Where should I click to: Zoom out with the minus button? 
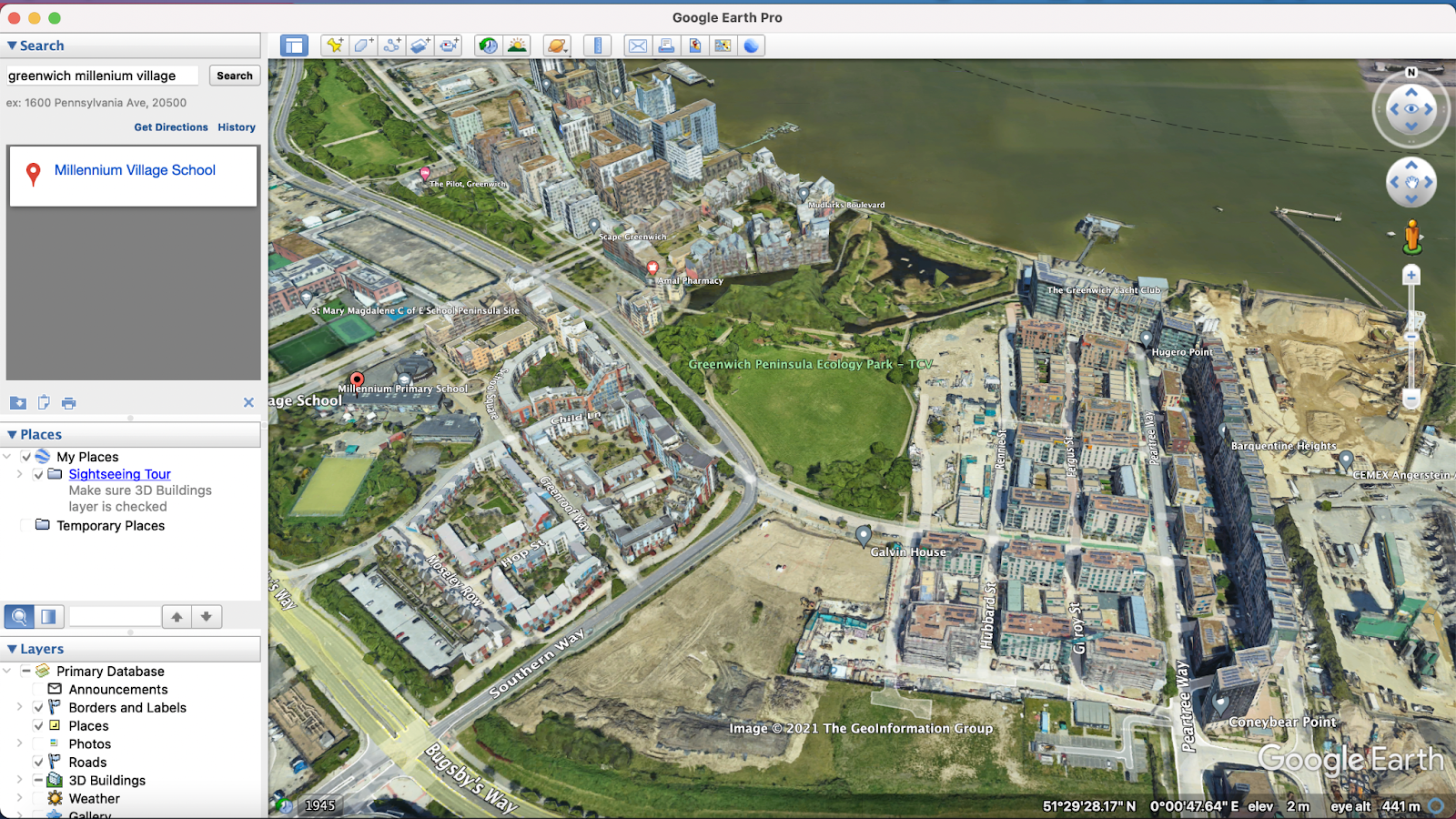(1411, 399)
